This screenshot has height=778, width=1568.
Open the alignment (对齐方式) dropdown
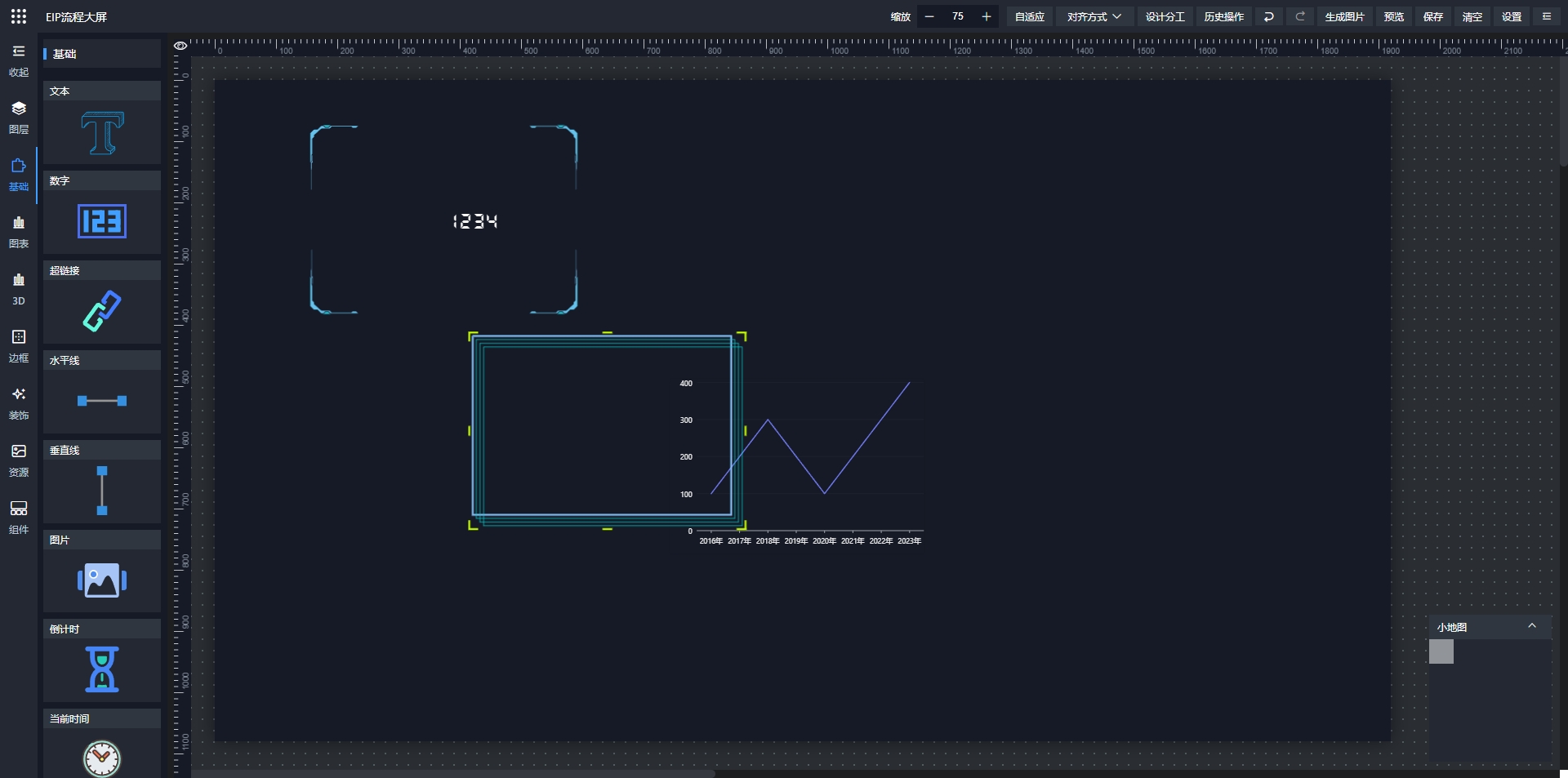click(1094, 16)
